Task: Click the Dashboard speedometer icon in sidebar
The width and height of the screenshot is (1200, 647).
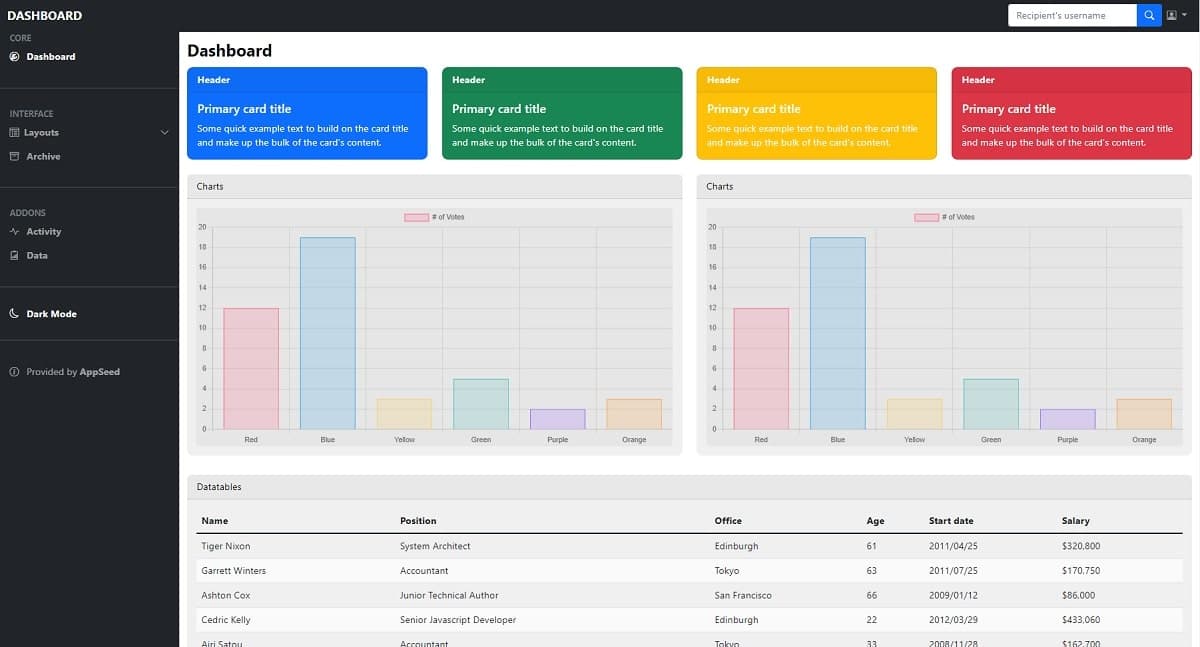Action: (14, 57)
